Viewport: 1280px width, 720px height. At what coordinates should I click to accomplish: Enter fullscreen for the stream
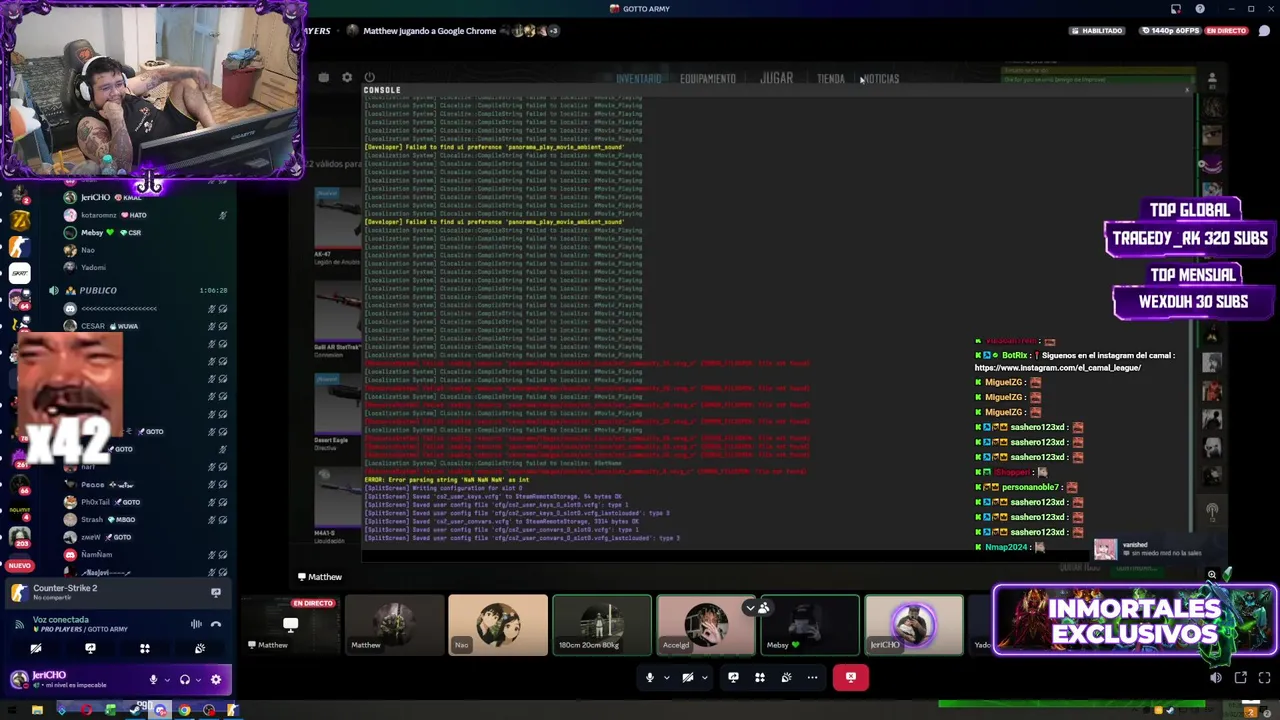click(1265, 677)
